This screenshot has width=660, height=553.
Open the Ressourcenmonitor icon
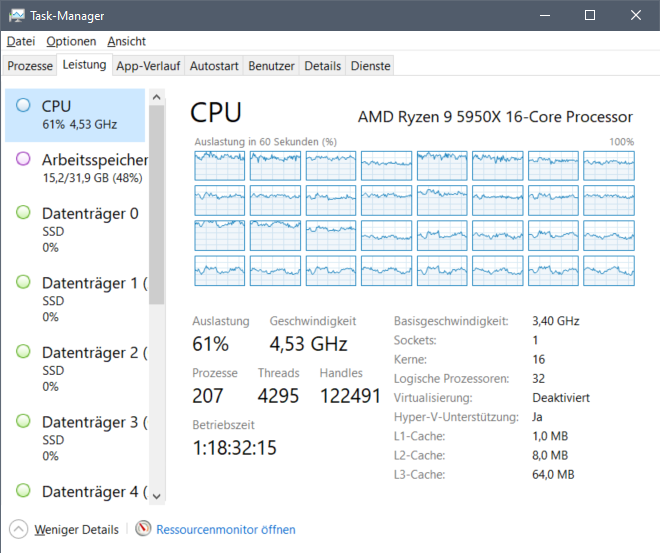point(143,528)
